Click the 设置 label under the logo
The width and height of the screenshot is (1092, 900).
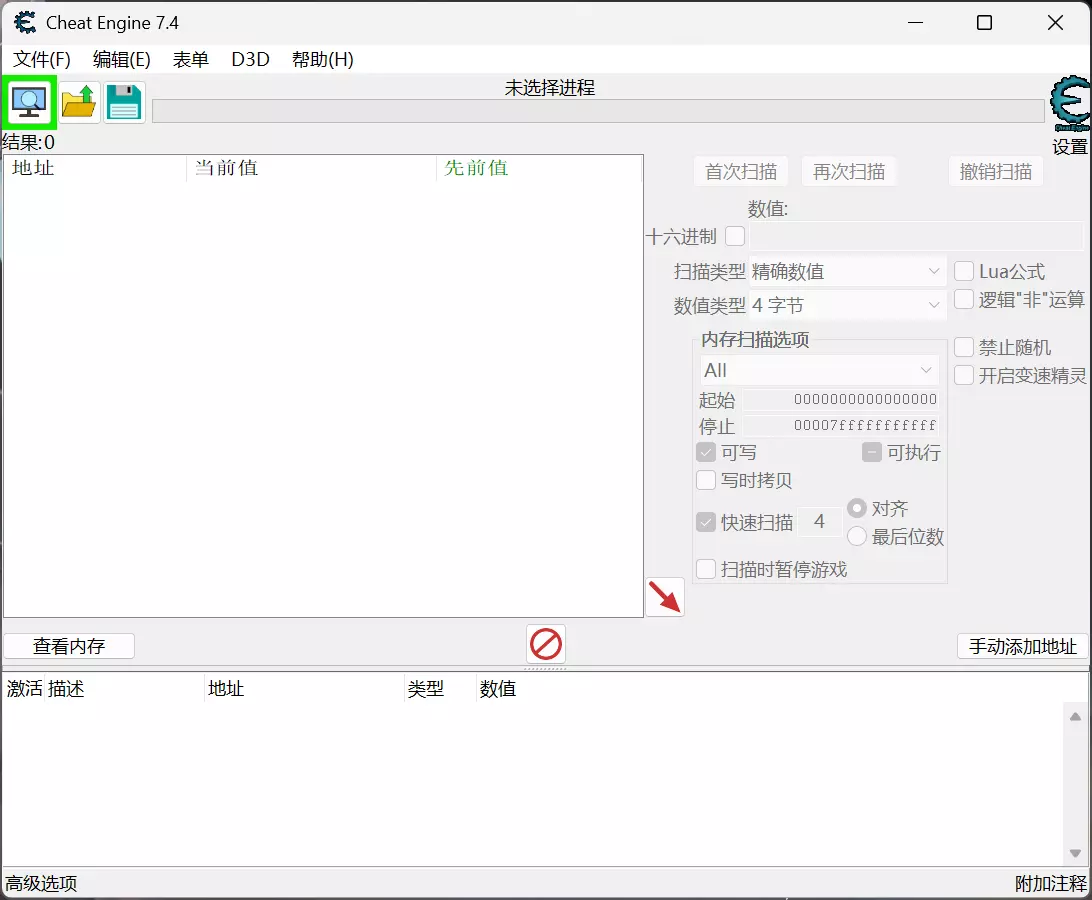point(1070,147)
